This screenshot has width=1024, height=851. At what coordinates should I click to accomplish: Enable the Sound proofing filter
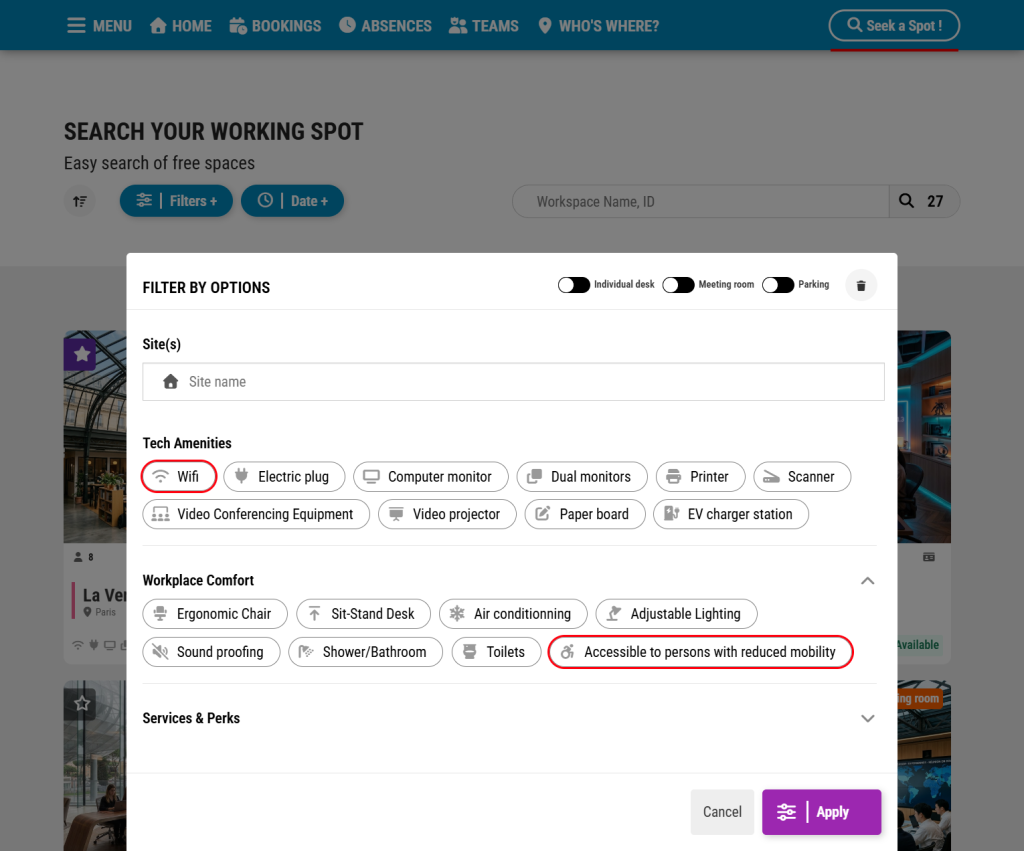(211, 652)
